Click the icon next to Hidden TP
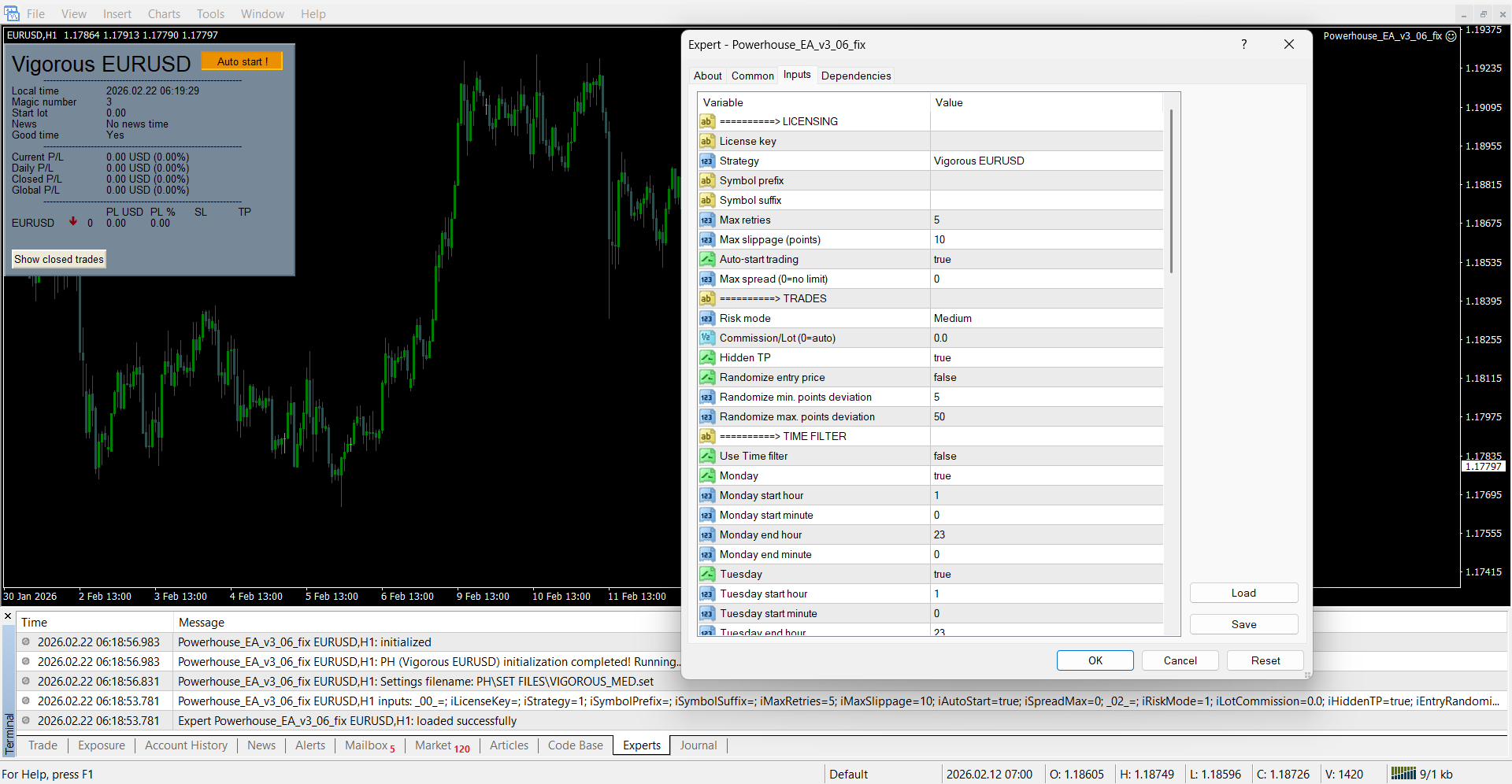This screenshot has width=1512, height=784. (x=706, y=358)
